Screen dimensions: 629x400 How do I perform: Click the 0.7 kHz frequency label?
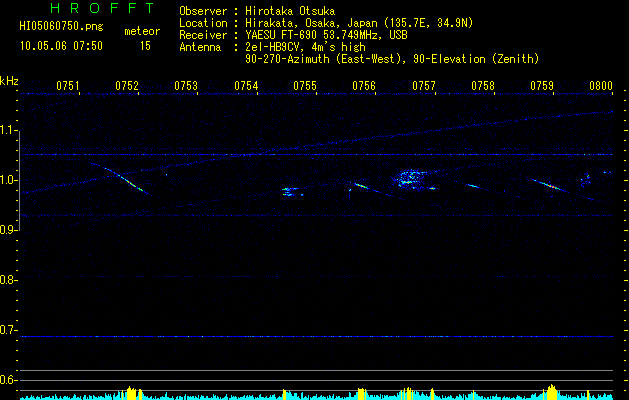8,330
